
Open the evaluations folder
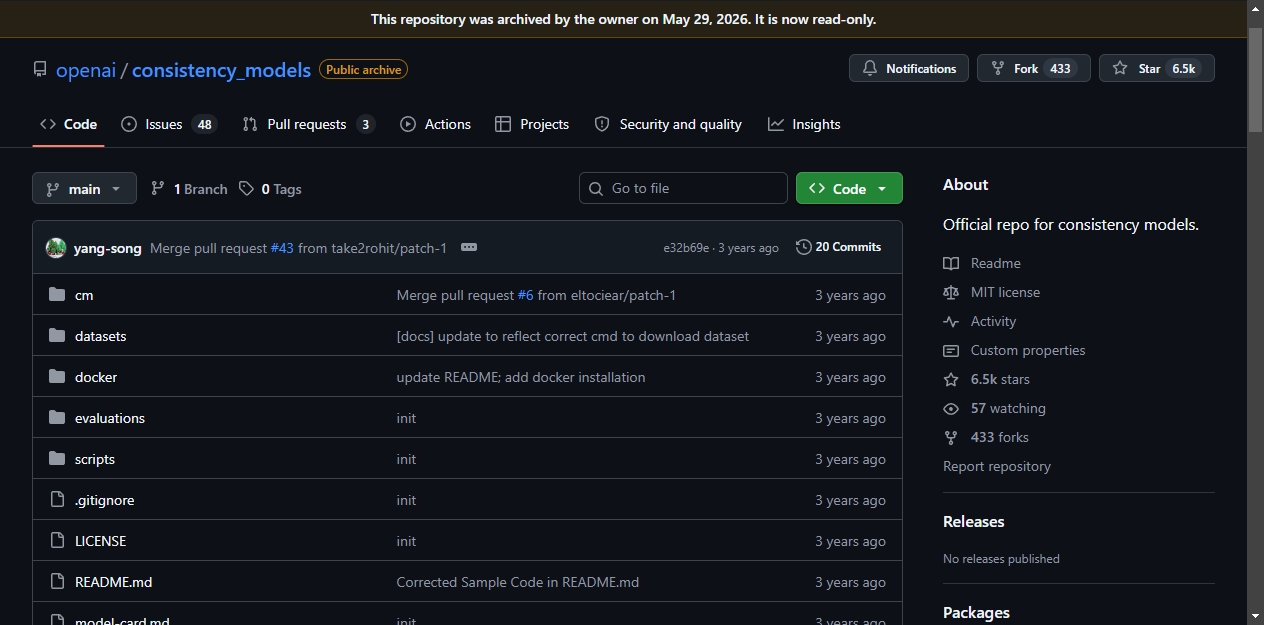(x=110, y=418)
